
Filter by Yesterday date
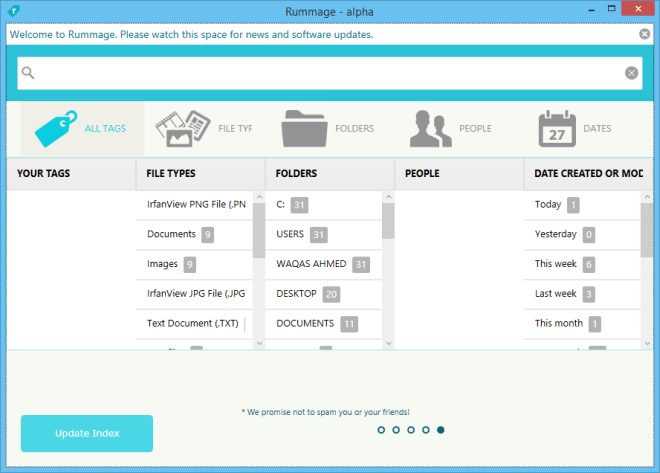(582, 234)
